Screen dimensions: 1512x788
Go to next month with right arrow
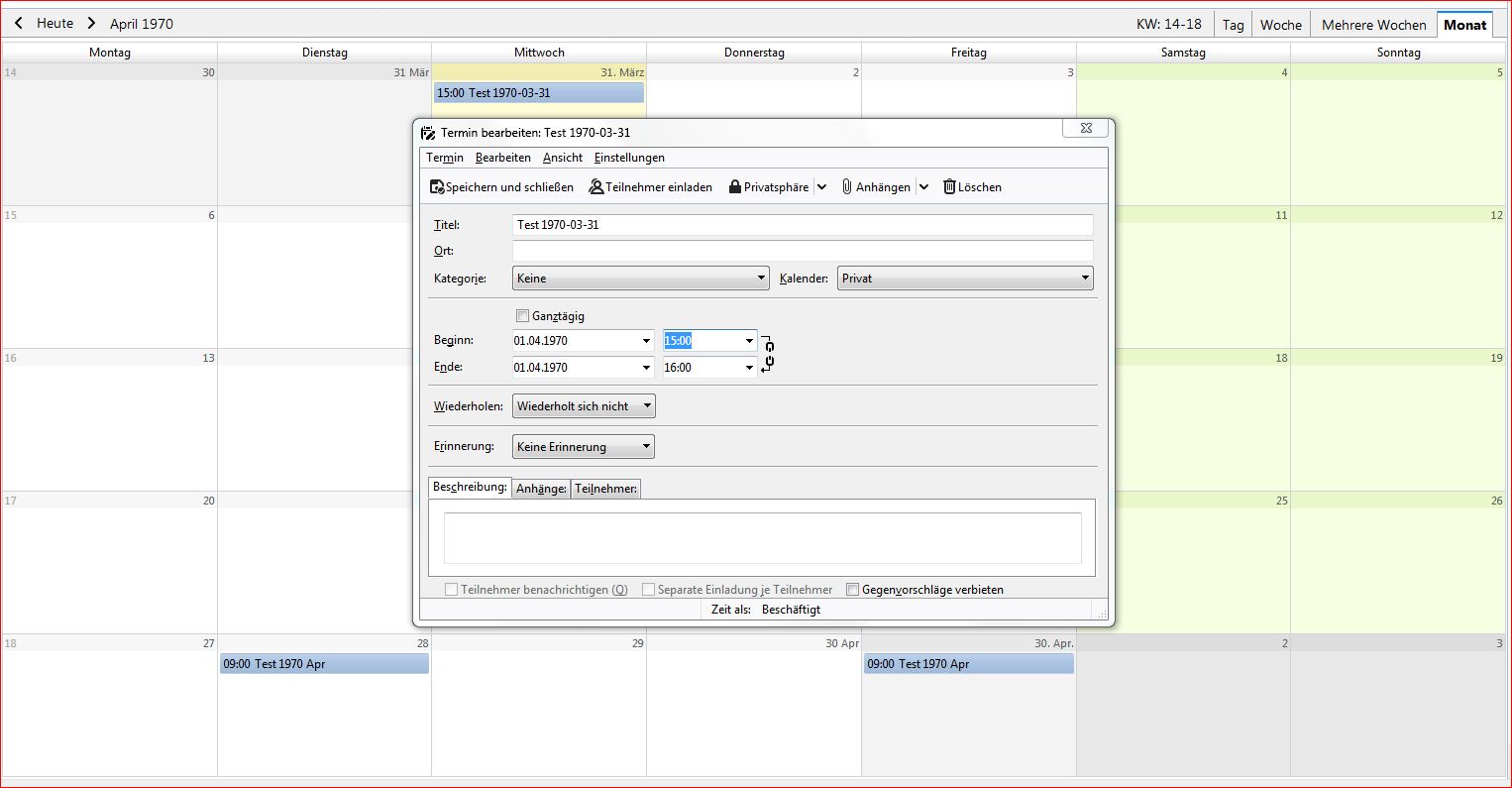pos(91,23)
